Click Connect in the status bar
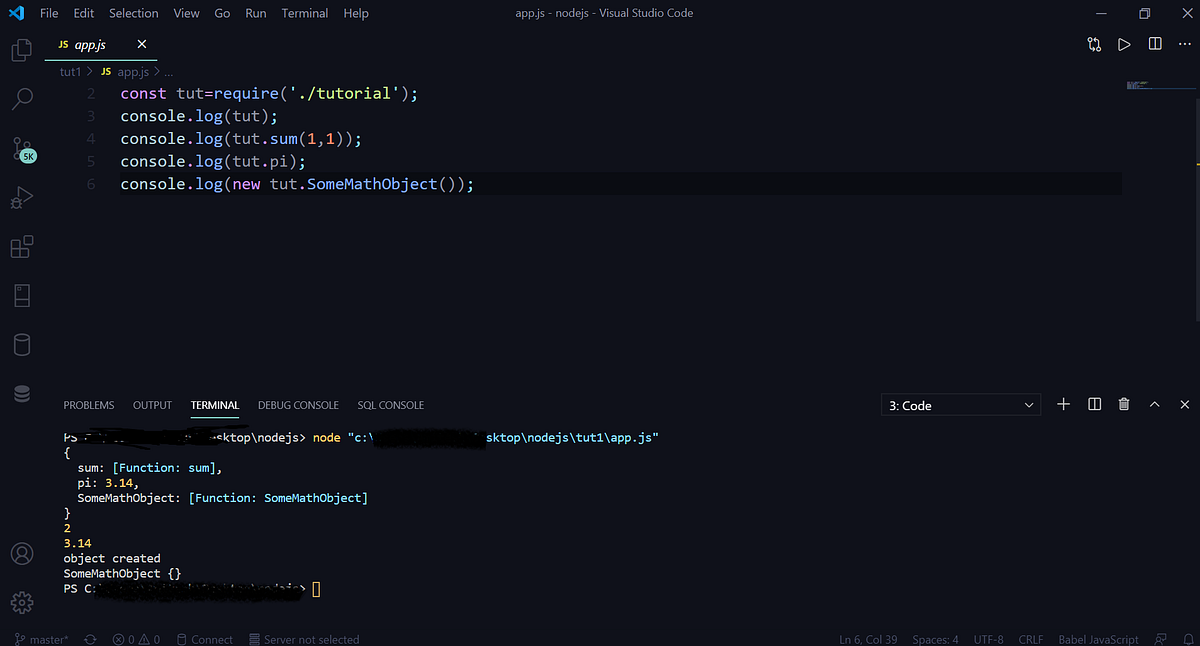This screenshot has height=646, width=1200. point(205,639)
